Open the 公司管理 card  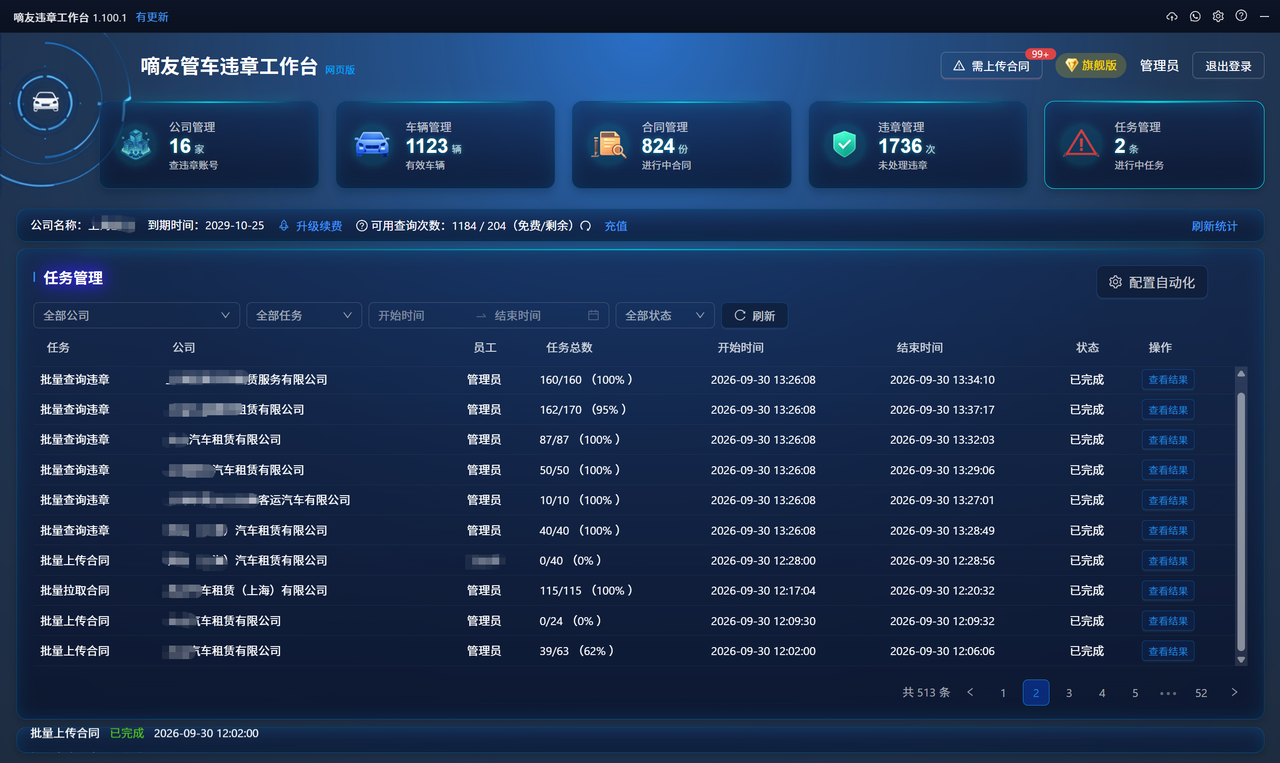click(209, 144)
